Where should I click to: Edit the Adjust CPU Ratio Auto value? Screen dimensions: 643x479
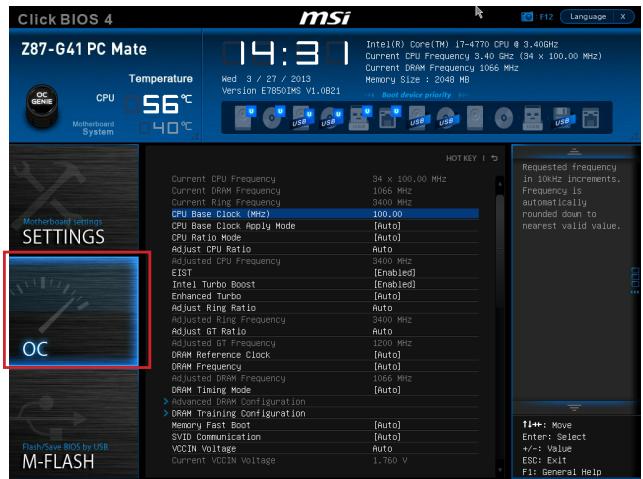click(x=382, y=249)
